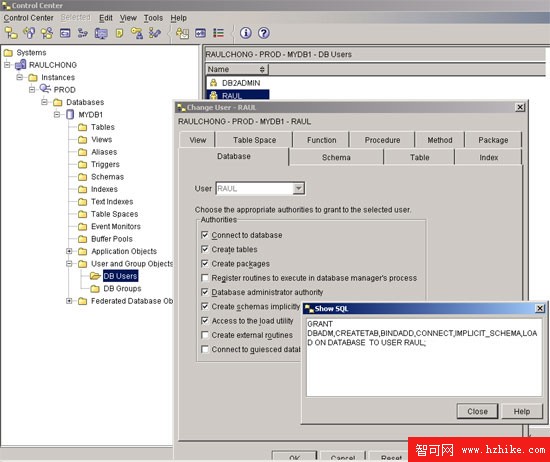Image resolution: width=550 pixels, height=462 pixels.
Task: Open the Journal note icon
Action: point(119,33)
